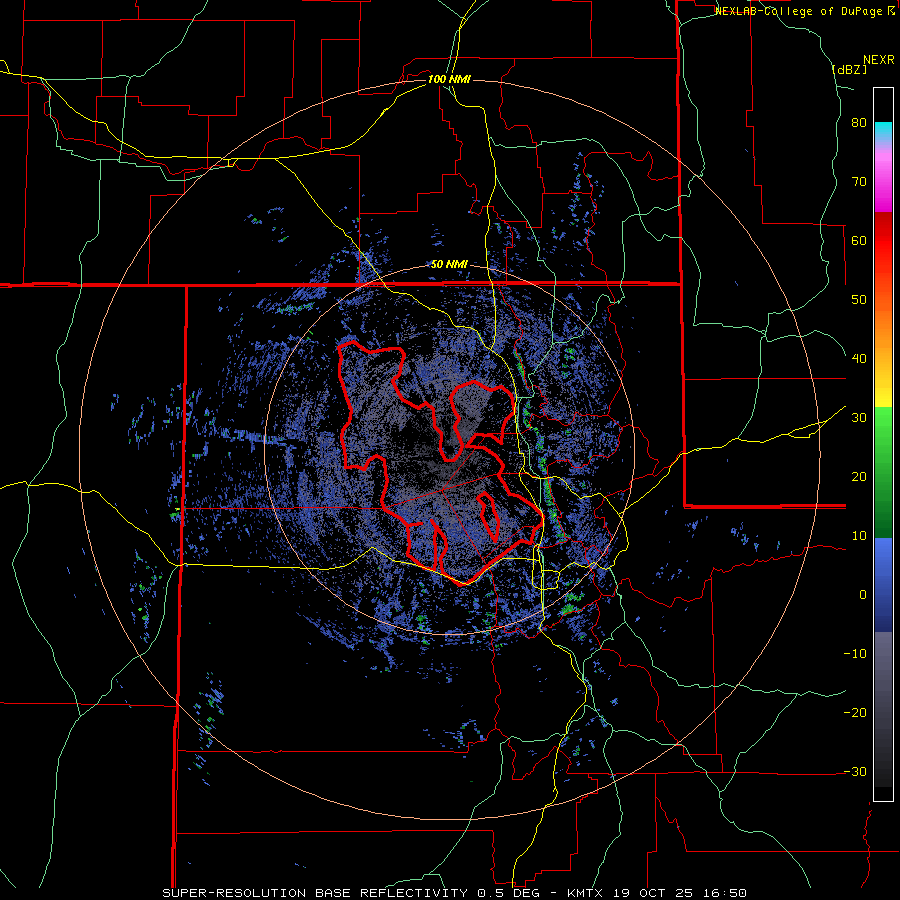Click the 70 value on the dBZ scale

point(859,181)
